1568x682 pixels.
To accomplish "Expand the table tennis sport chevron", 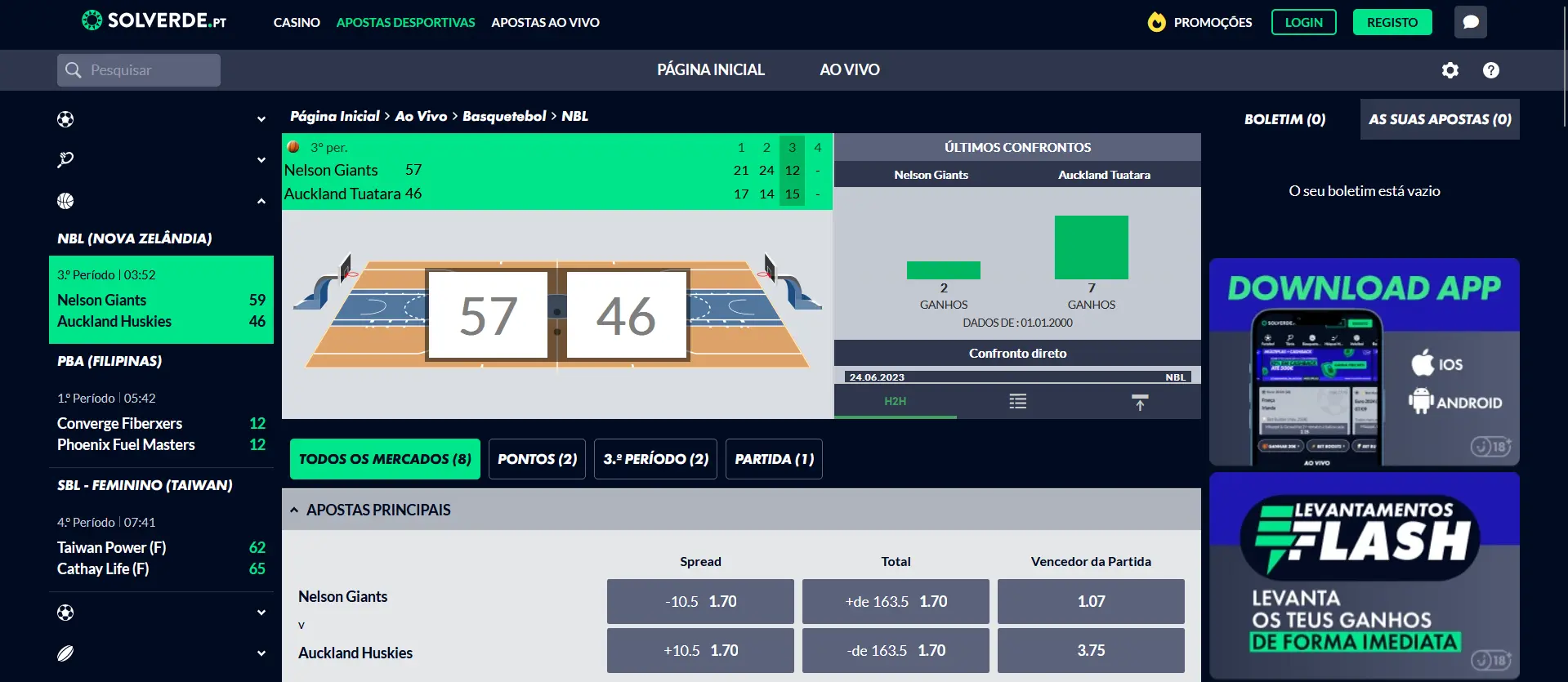I will click(261, 159).
